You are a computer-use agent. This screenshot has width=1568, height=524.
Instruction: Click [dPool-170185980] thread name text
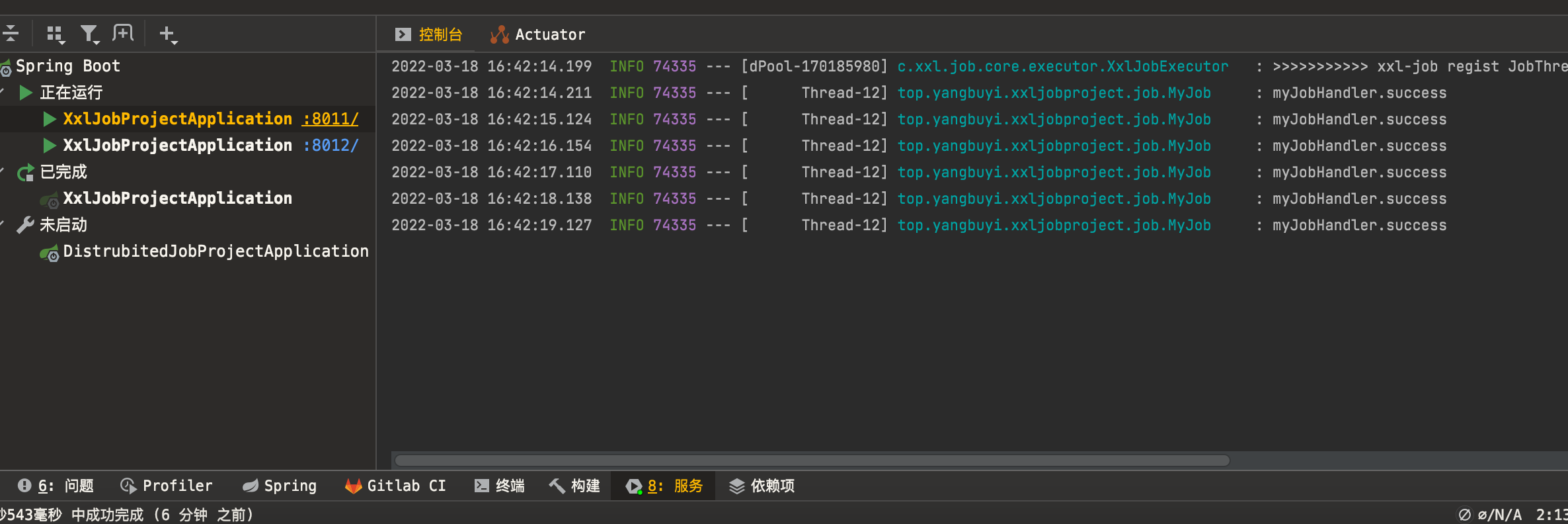(x=814, y=67)
